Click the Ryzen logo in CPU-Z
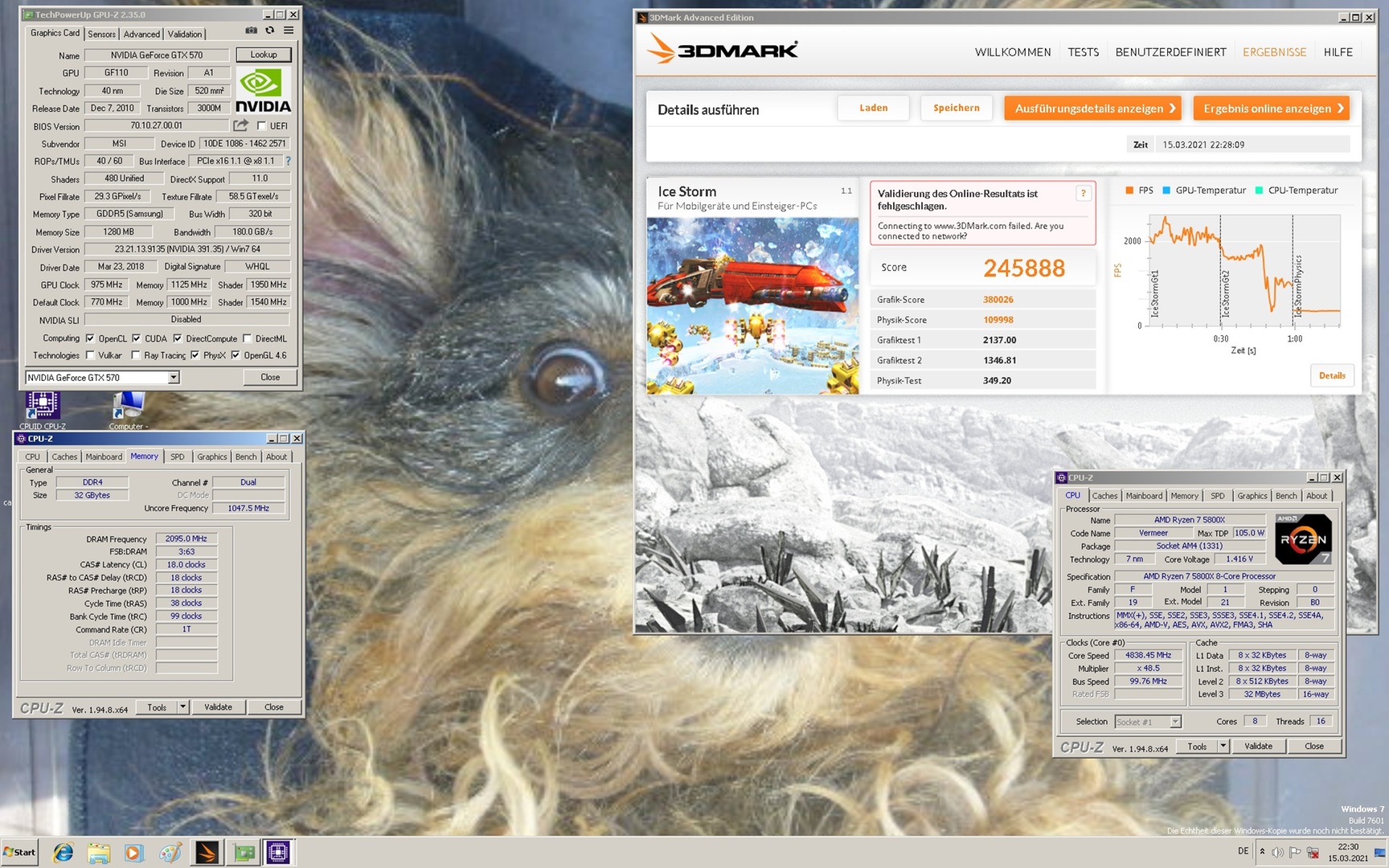The width and height of the screenshot is (1389, 868). point(1304,539)
